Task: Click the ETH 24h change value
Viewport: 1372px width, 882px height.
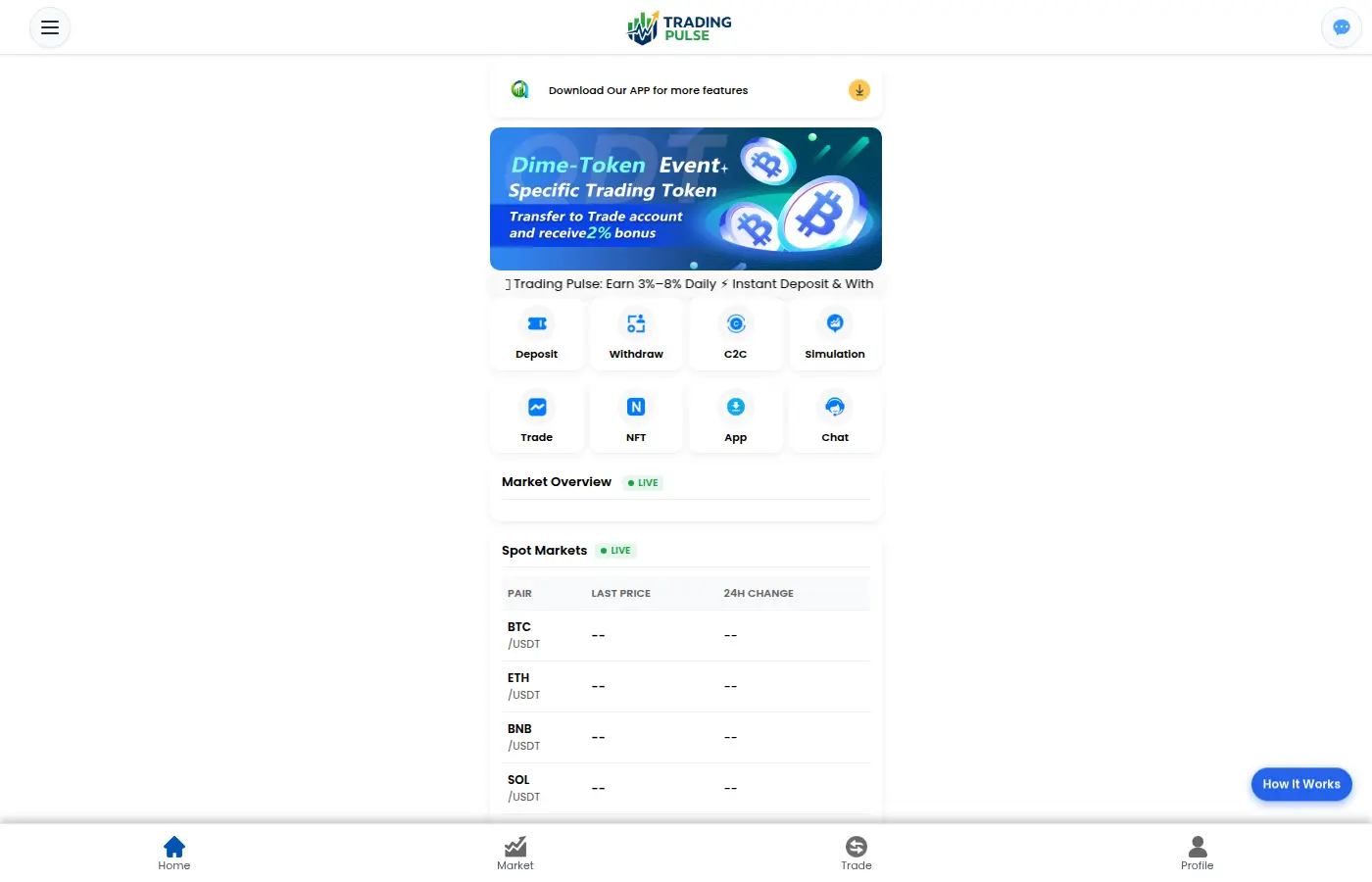Action: [731, 687]
